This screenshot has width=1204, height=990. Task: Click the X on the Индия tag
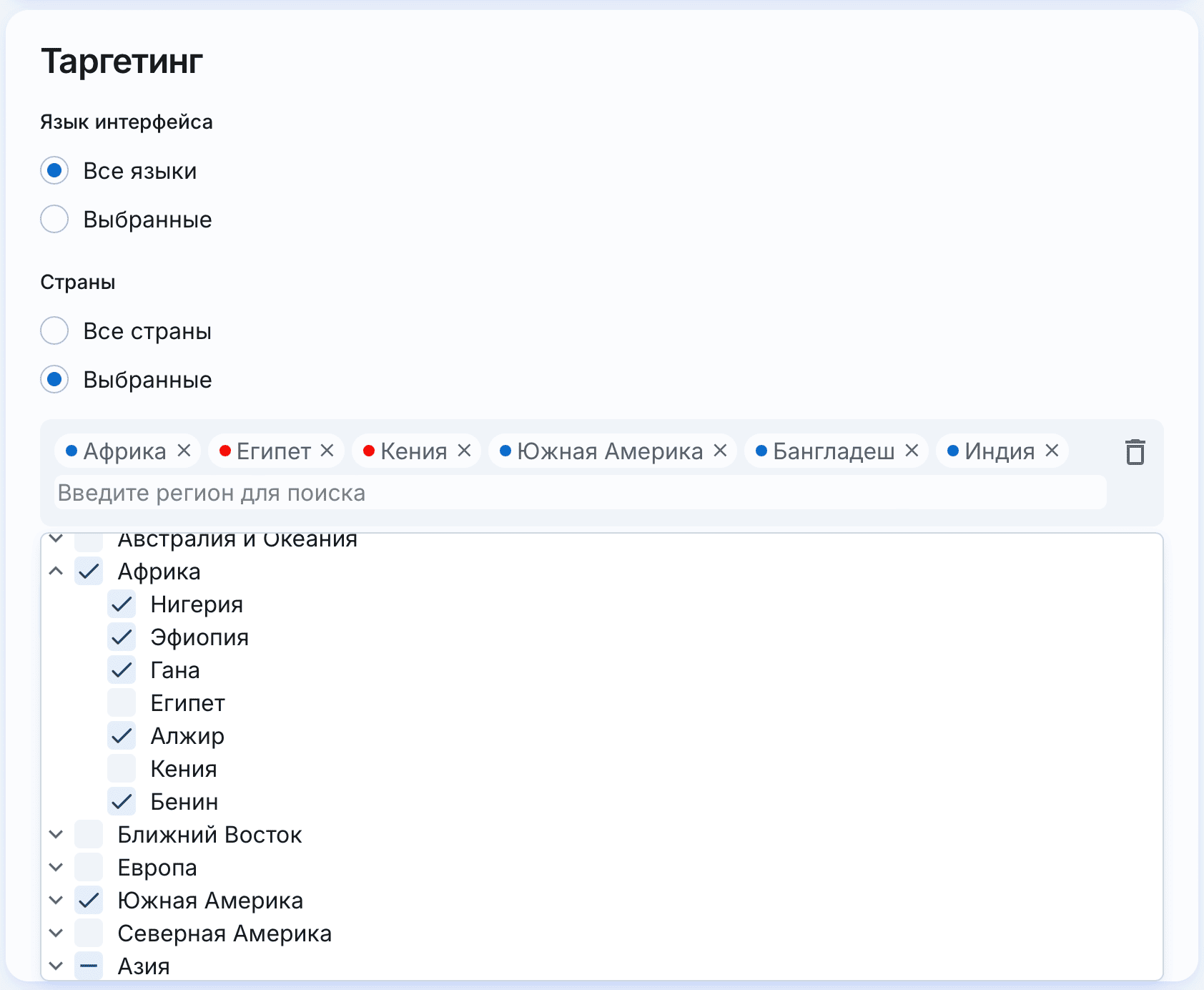click(1052, 451)
